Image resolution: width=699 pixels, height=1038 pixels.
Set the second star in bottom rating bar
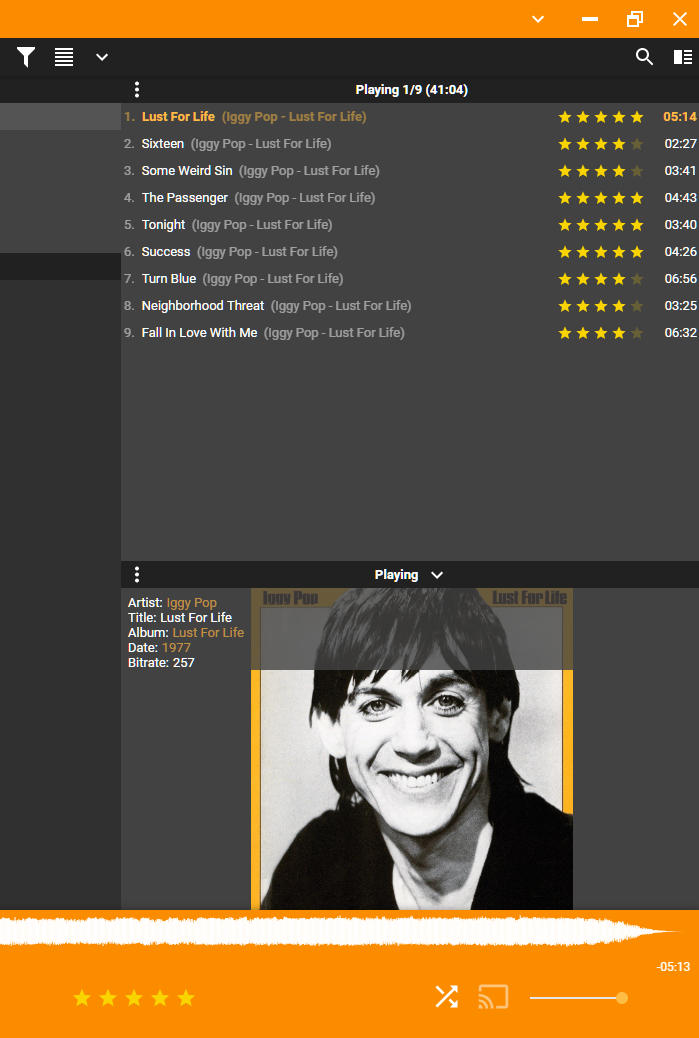(x=108, y=998)
